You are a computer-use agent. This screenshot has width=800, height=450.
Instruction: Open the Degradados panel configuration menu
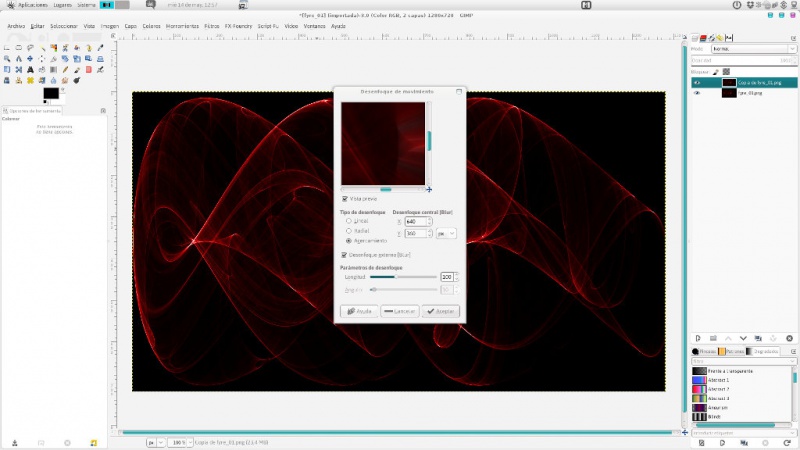coord(793,351)
